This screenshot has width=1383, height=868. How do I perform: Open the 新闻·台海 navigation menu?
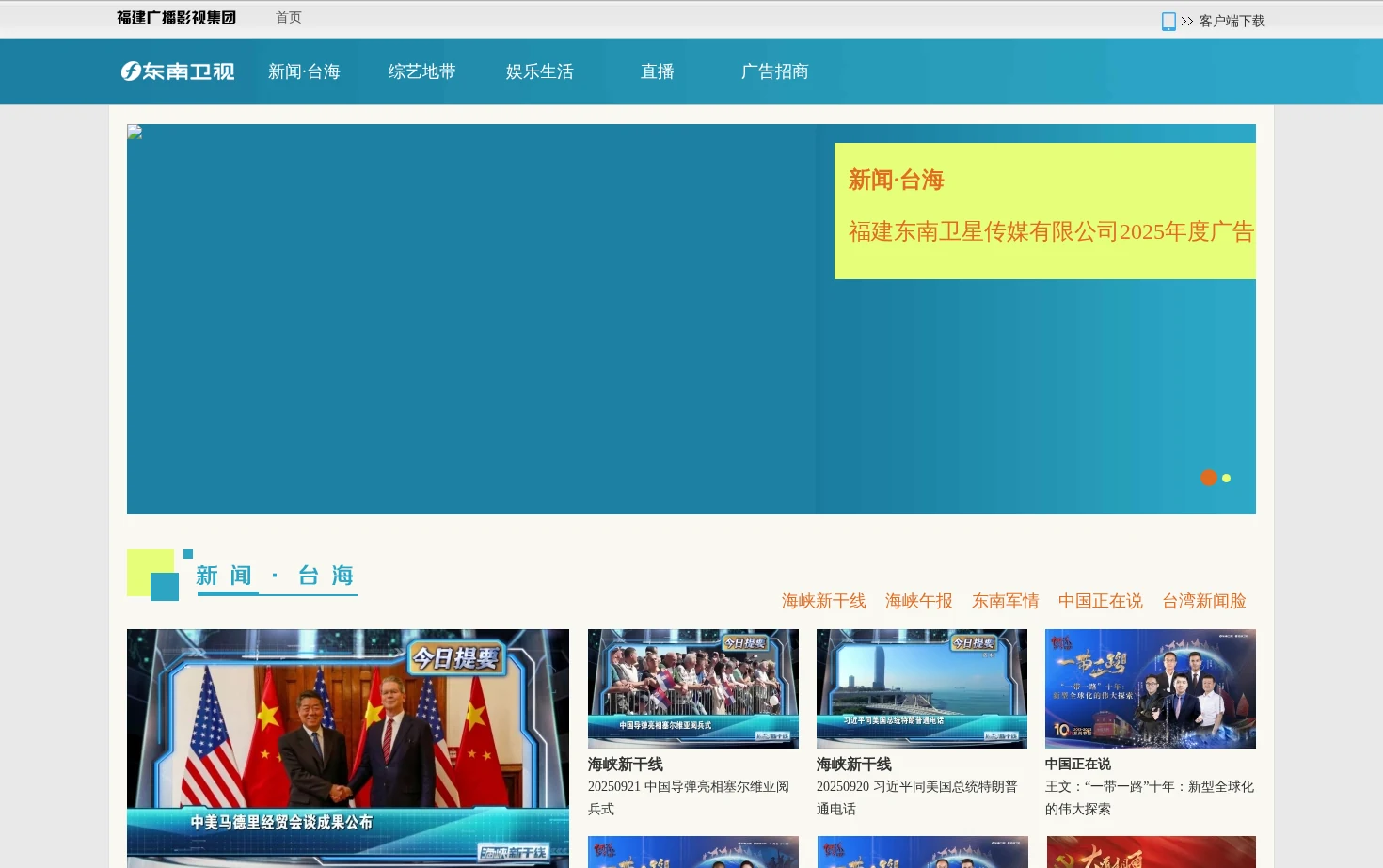[304, 71]
